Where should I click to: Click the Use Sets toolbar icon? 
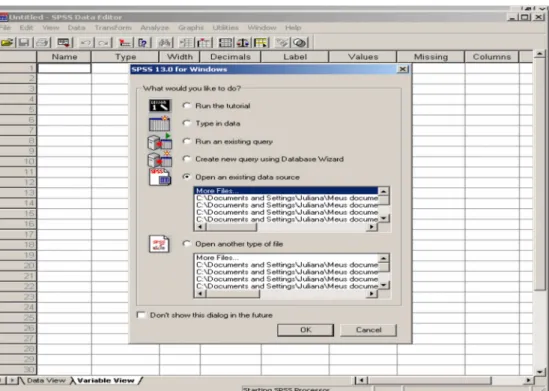click(300, 43)
